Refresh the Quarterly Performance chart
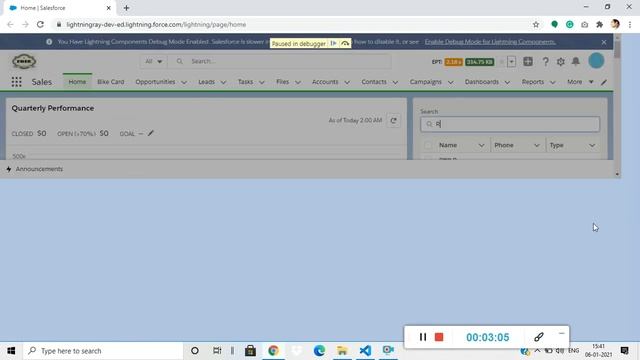The width and height of the screenshot is (640, 360). click(393, 120)
